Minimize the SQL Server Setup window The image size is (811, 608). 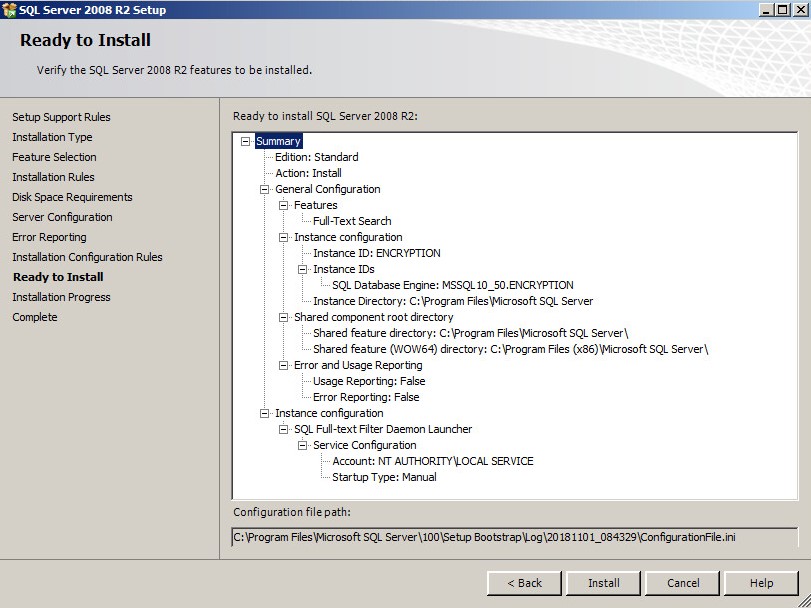[767, 10]
